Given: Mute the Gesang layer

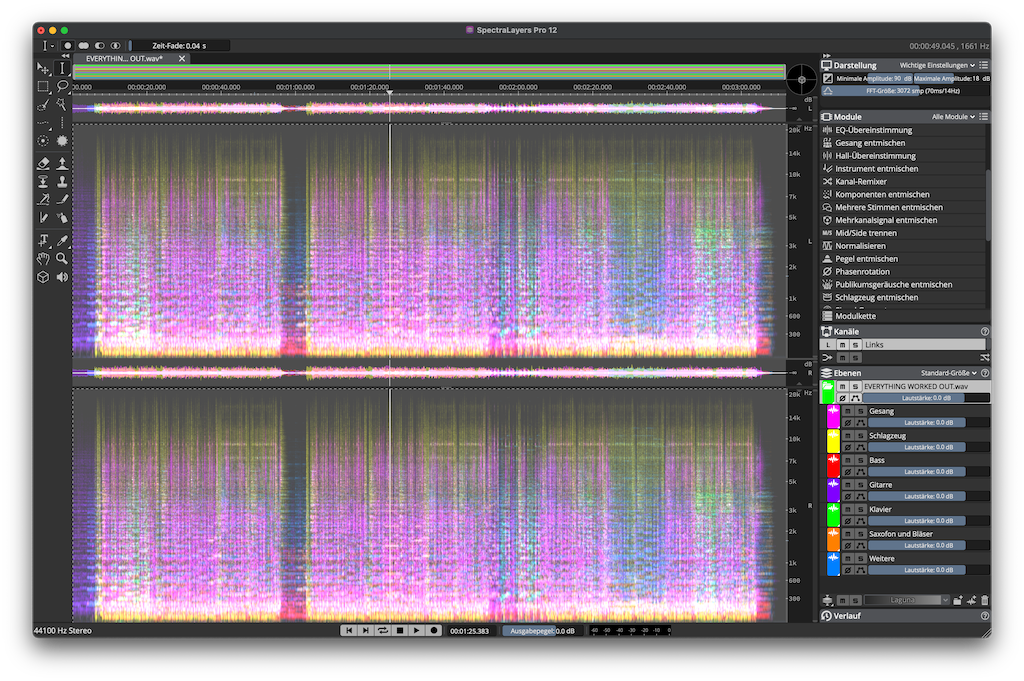Looking at the screenshot, I should (x=848, y=411).
